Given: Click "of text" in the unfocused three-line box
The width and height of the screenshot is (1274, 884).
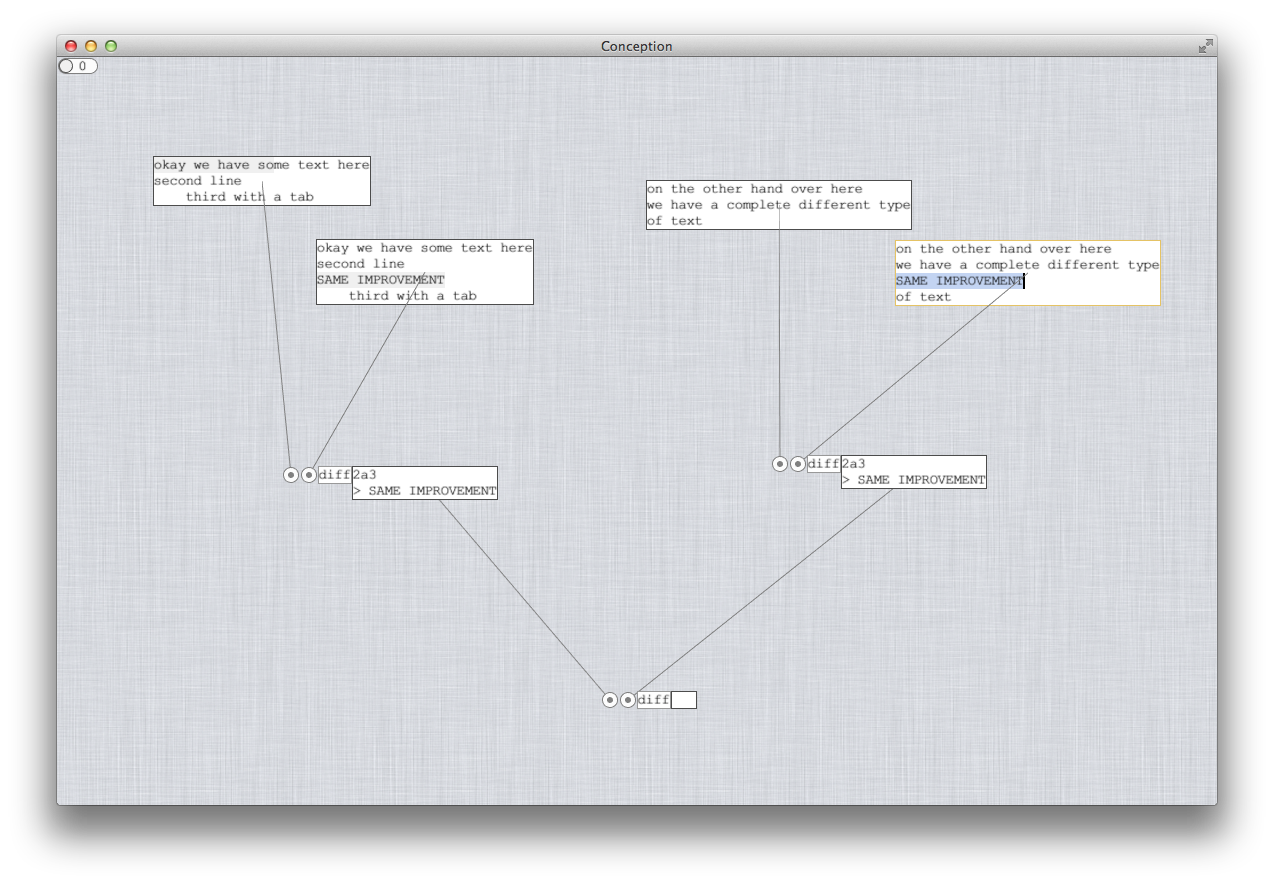Looking at the screenshot, I should click(x=675, y=221).
